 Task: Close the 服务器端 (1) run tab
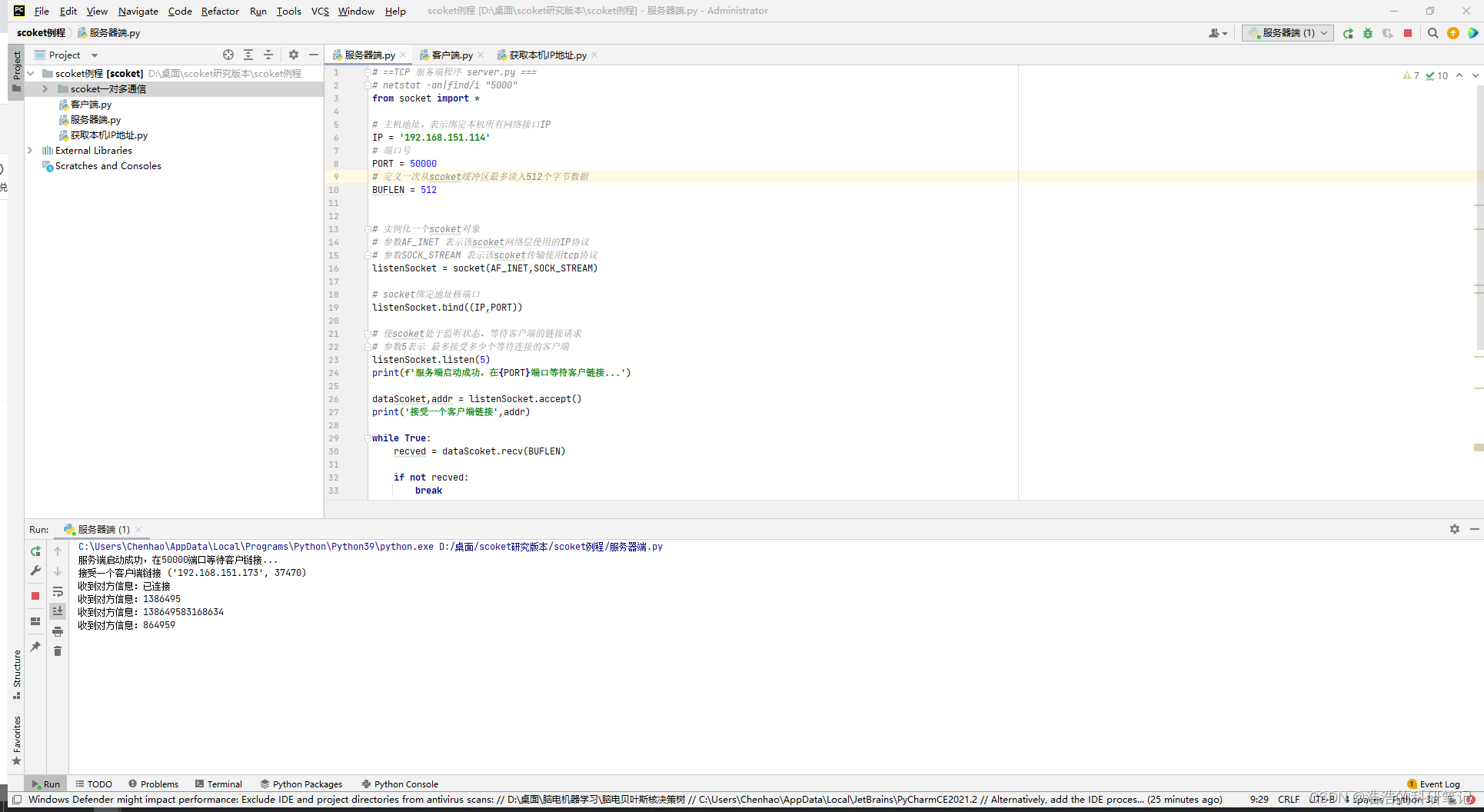138,530
